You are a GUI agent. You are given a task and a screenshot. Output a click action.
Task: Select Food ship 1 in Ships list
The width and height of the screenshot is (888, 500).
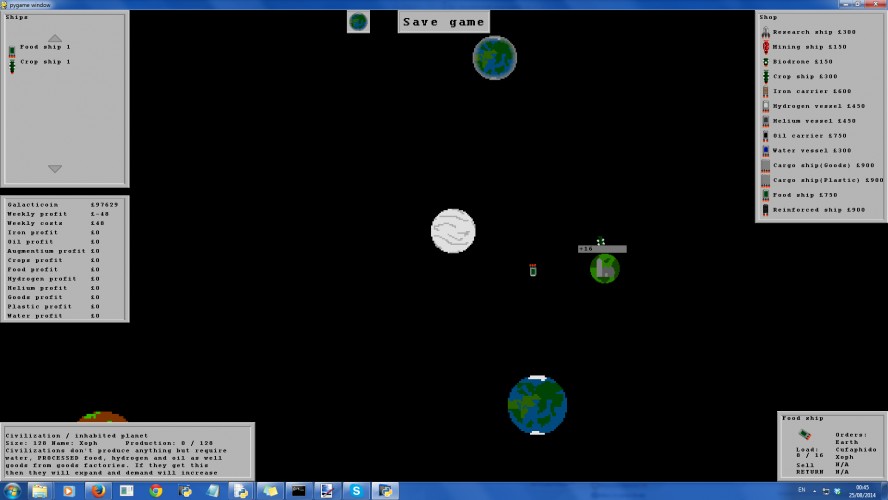(x=40, y=48)
